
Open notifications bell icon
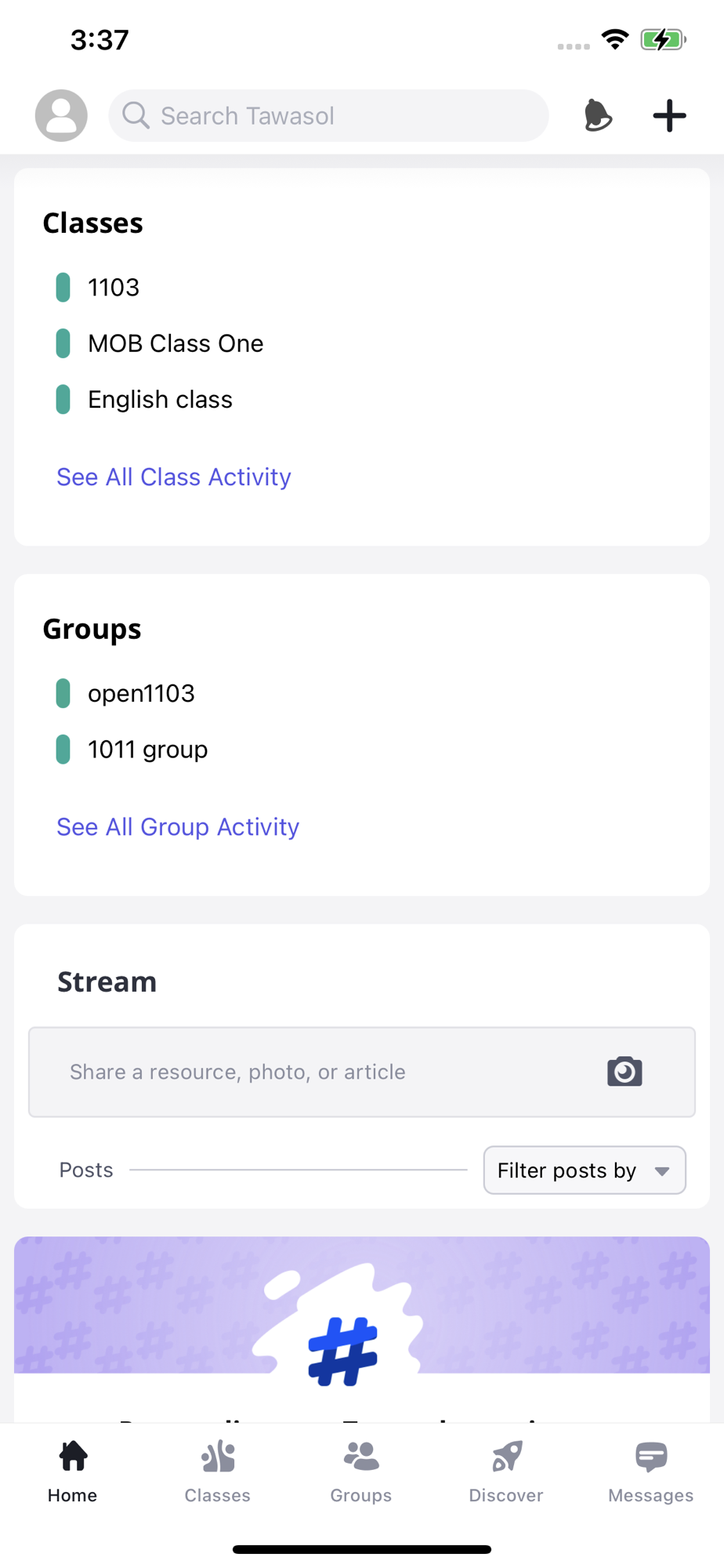[x=598, y=115]
